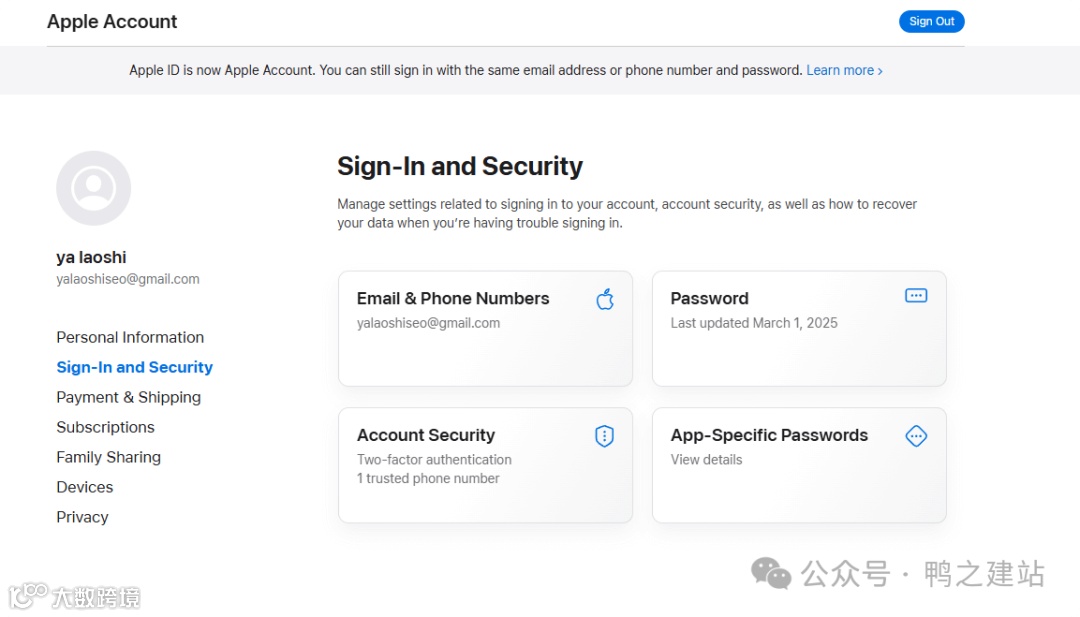The width and height of the screenshot is (1080, 617).
Task: Click the shield icon on Account Security
Action: (604, 436)
